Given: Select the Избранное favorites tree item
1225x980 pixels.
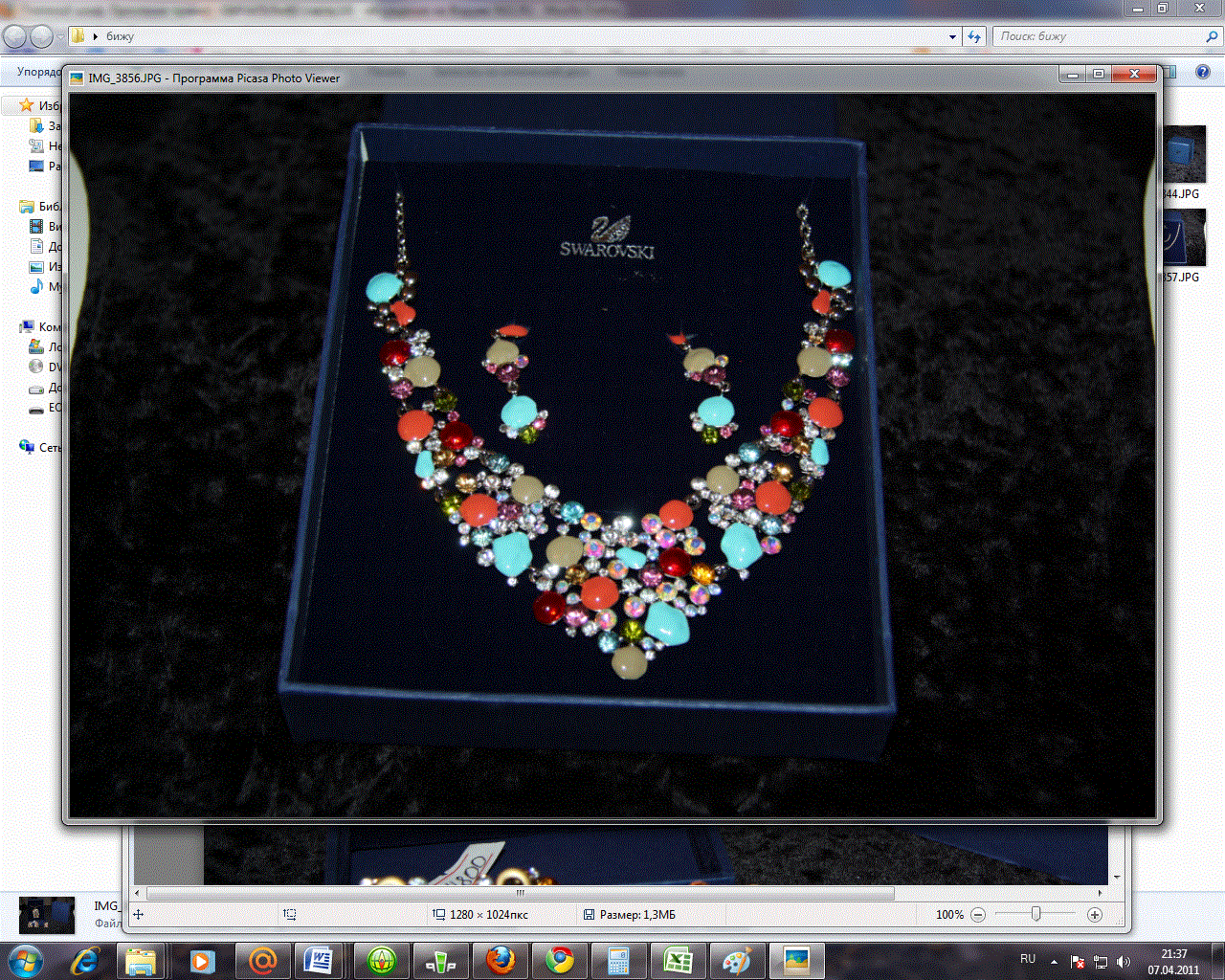Looking at the screenshot, I should click(x=48, y=105).
